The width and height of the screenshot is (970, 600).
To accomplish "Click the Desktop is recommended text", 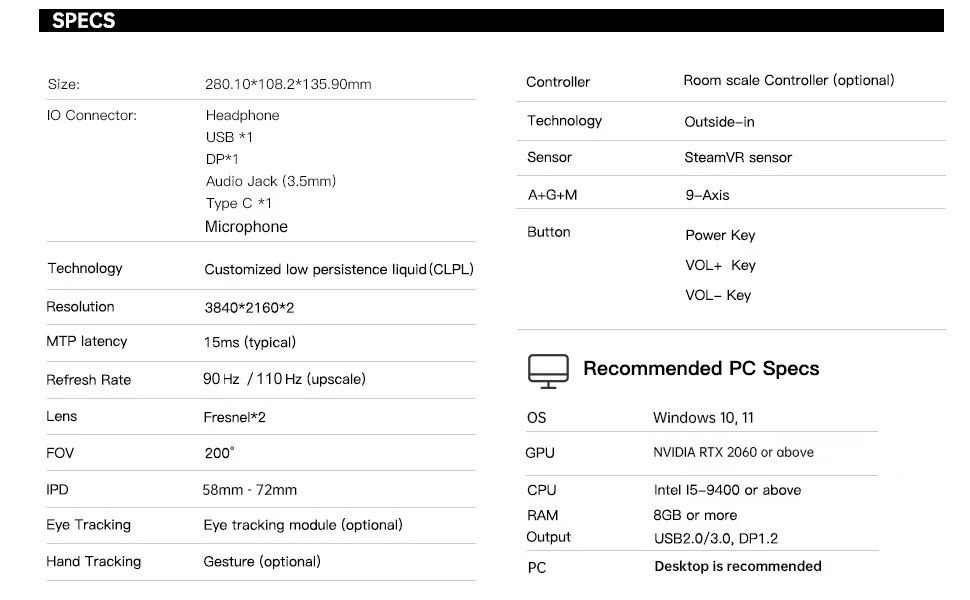I will [738, 567].
